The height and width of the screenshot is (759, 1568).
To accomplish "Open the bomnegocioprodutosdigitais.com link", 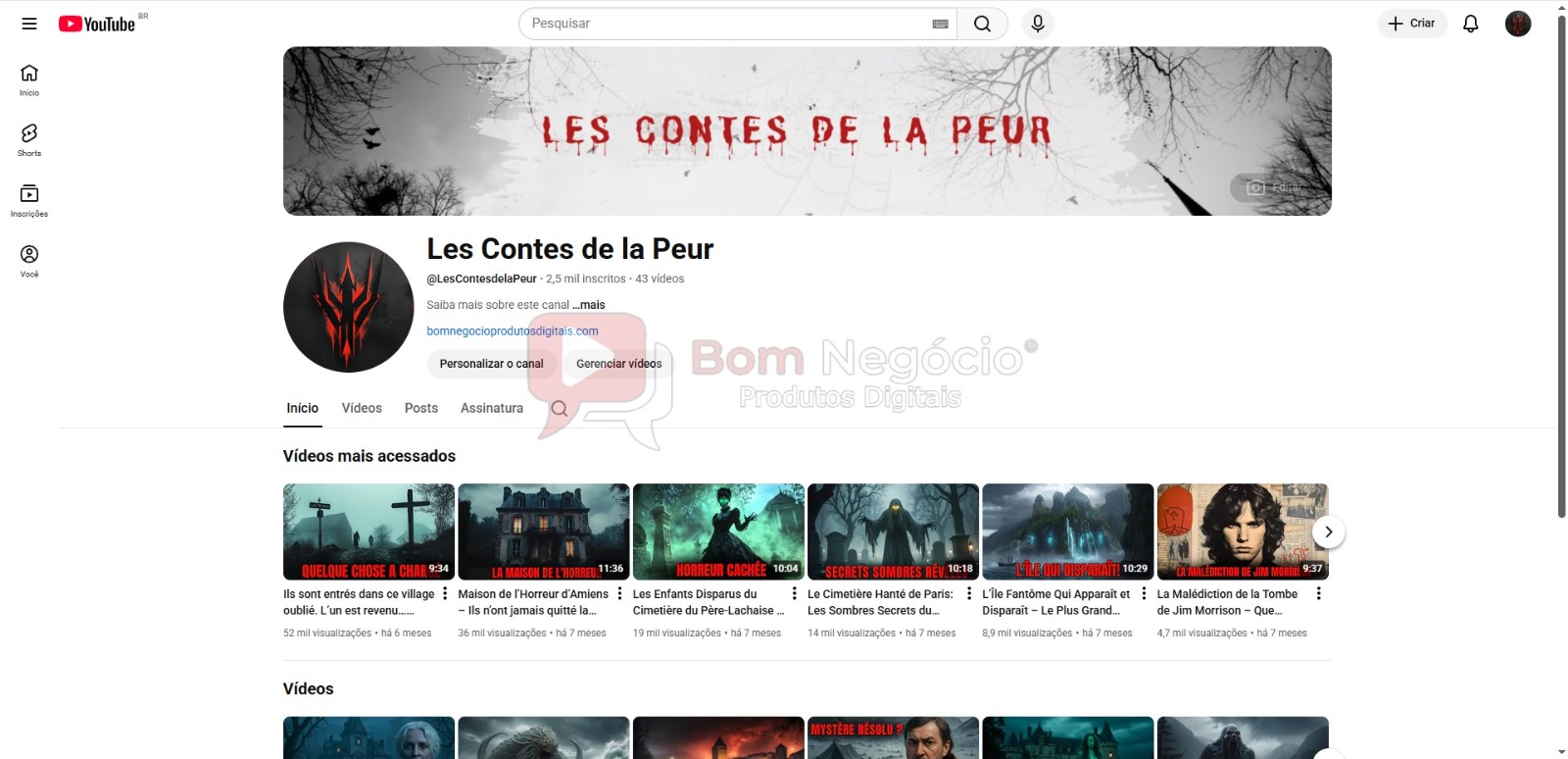I will pos(513,331).
